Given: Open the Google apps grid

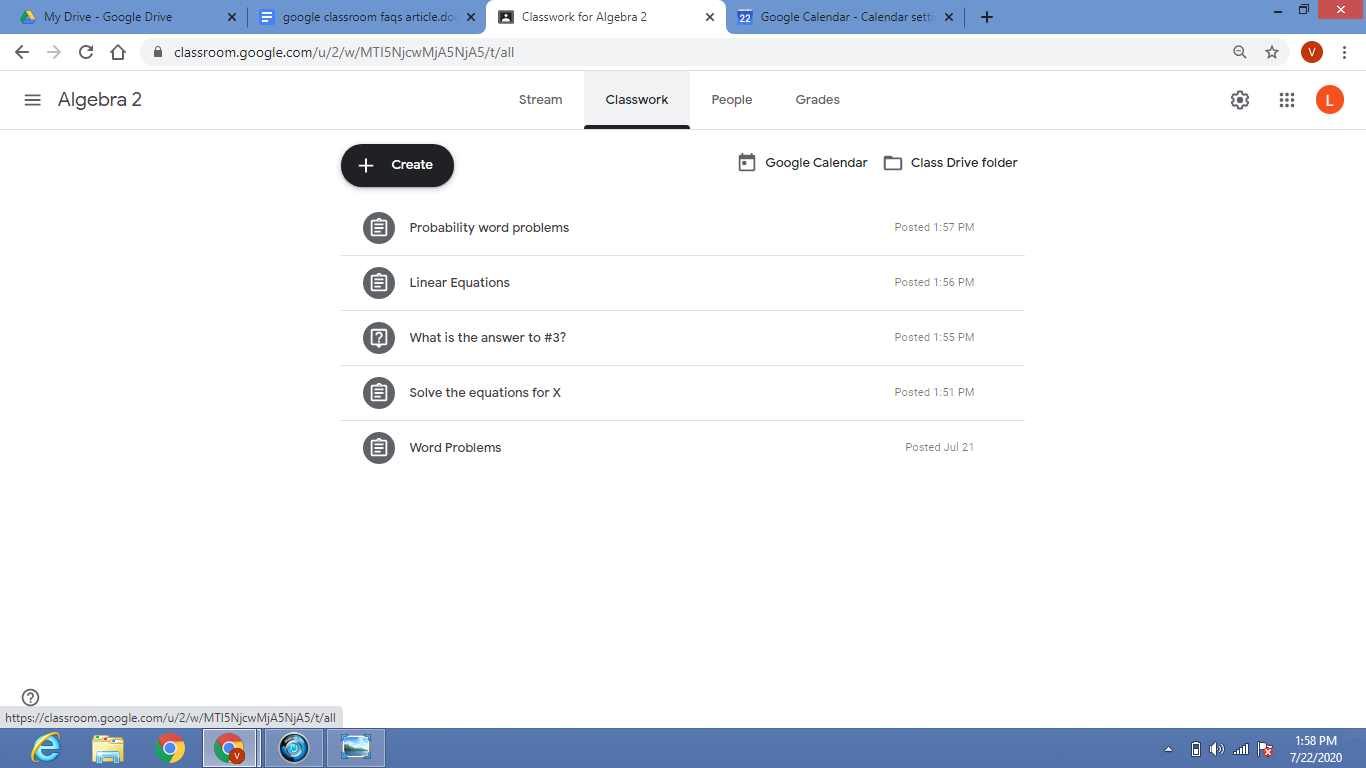Looking at the screenshot, I should 1287,100.
